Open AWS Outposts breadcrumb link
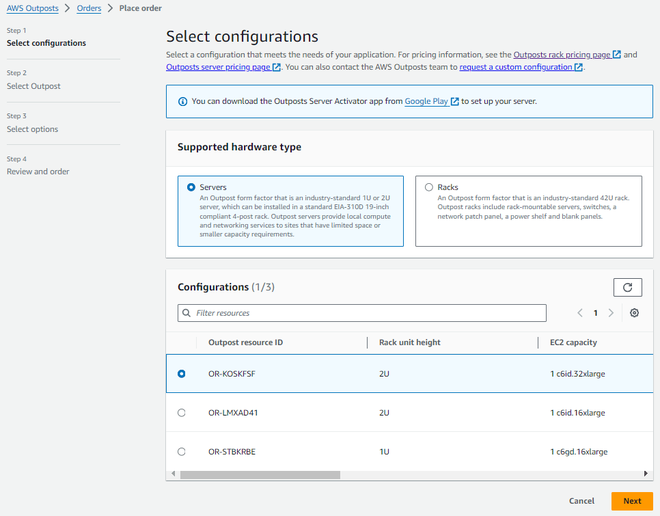This screenshot has width=660, height=516. point(34,8)
